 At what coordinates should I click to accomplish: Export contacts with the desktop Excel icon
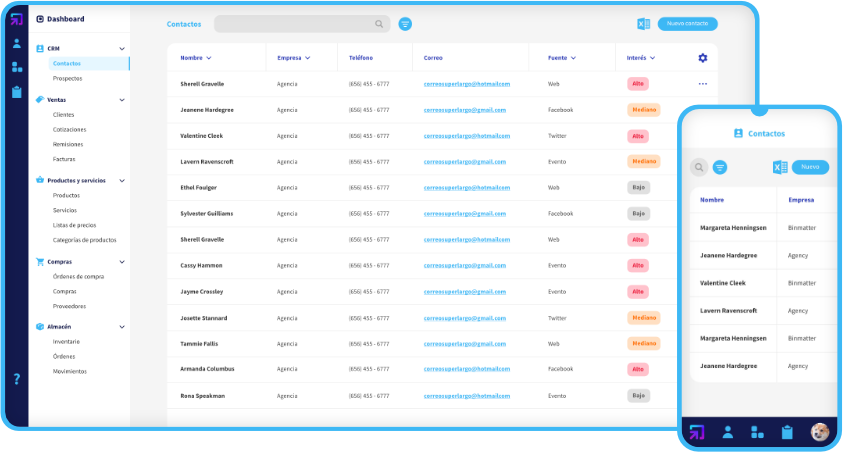click(x=644, y=24)
